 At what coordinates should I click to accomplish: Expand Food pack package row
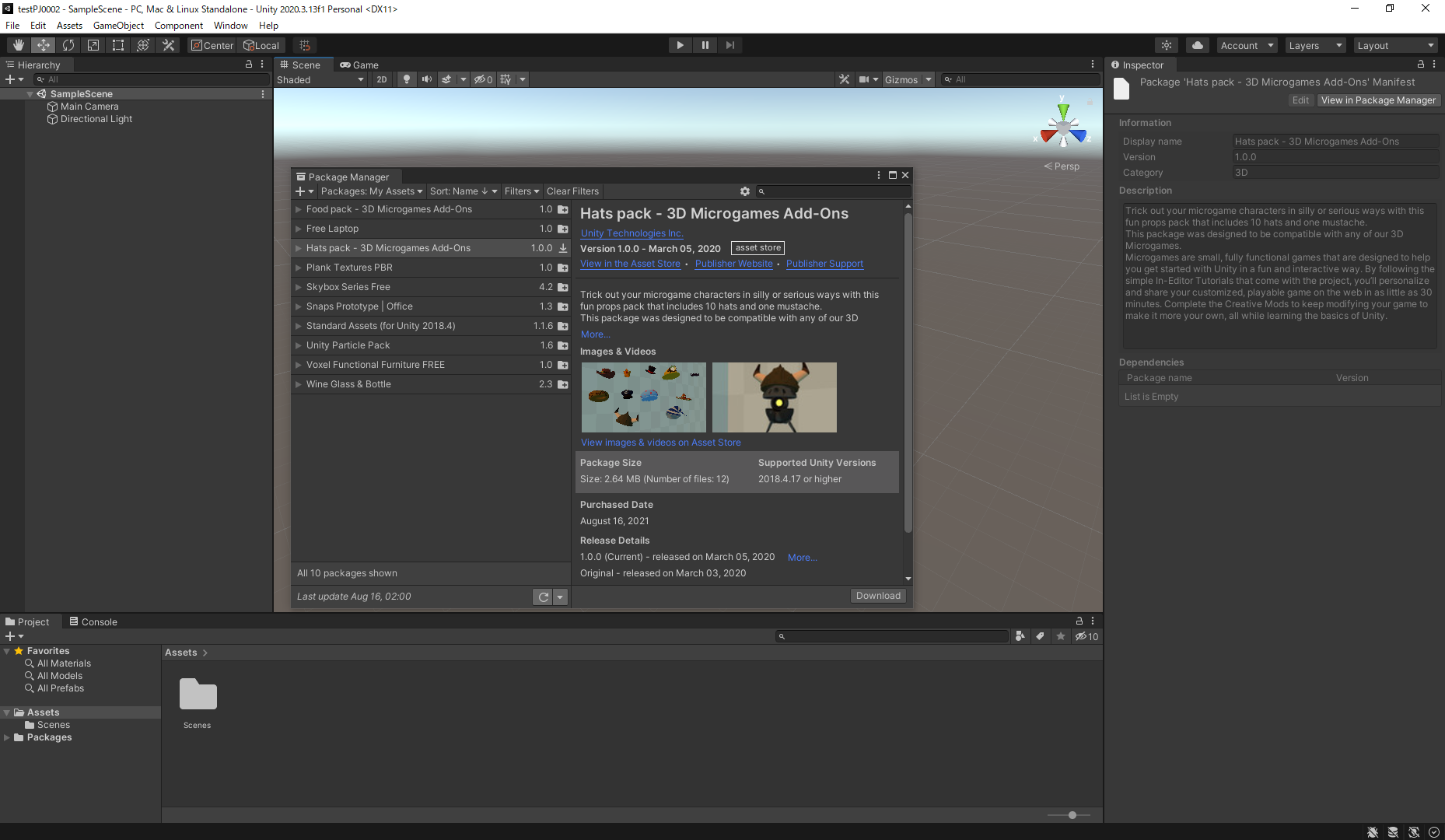point(298,209)
